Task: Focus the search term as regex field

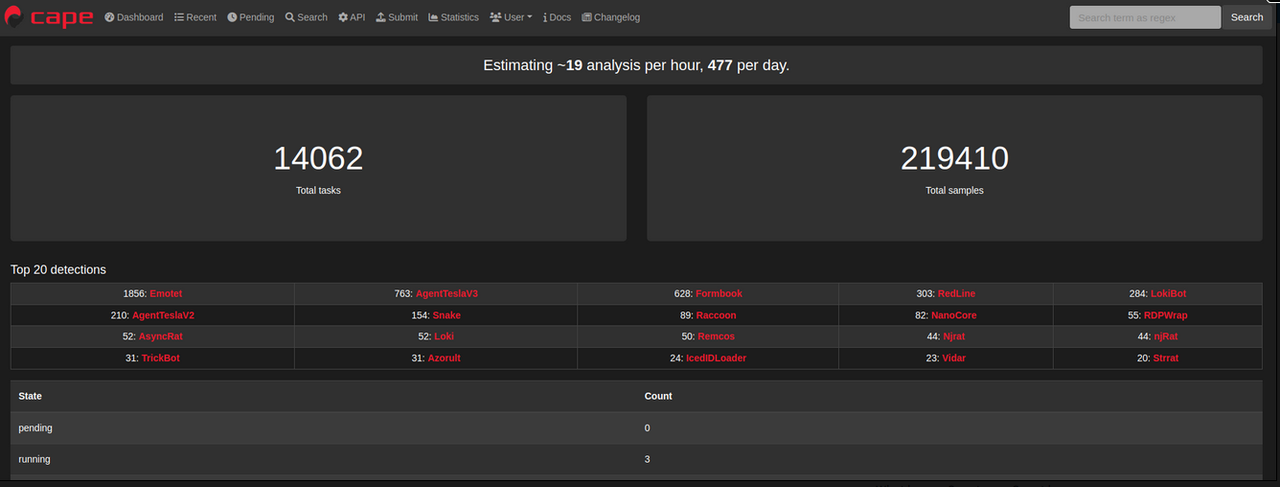Action: (1145, 17)
